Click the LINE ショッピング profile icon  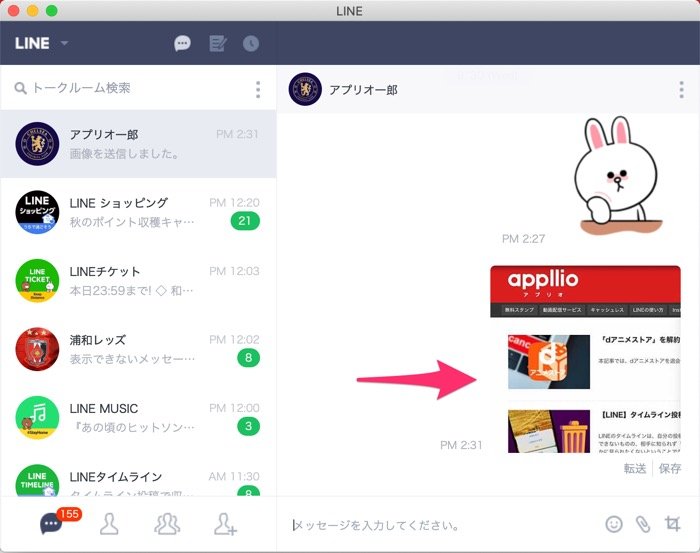[38, 212]
